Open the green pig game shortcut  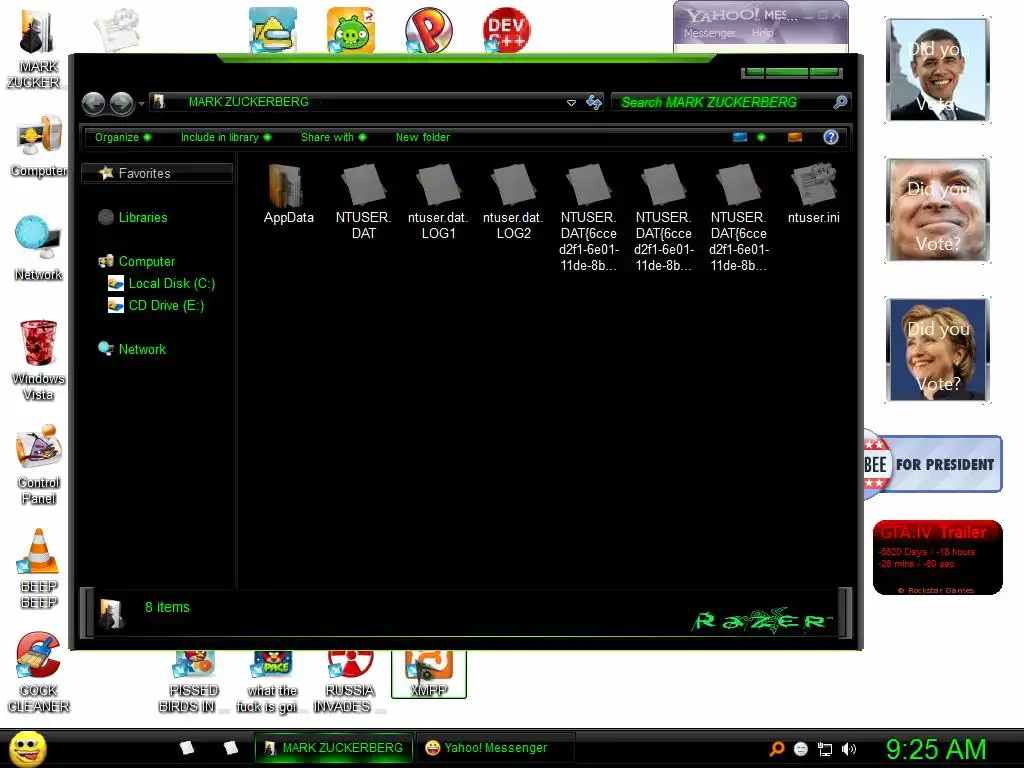(x=351, y=29)
